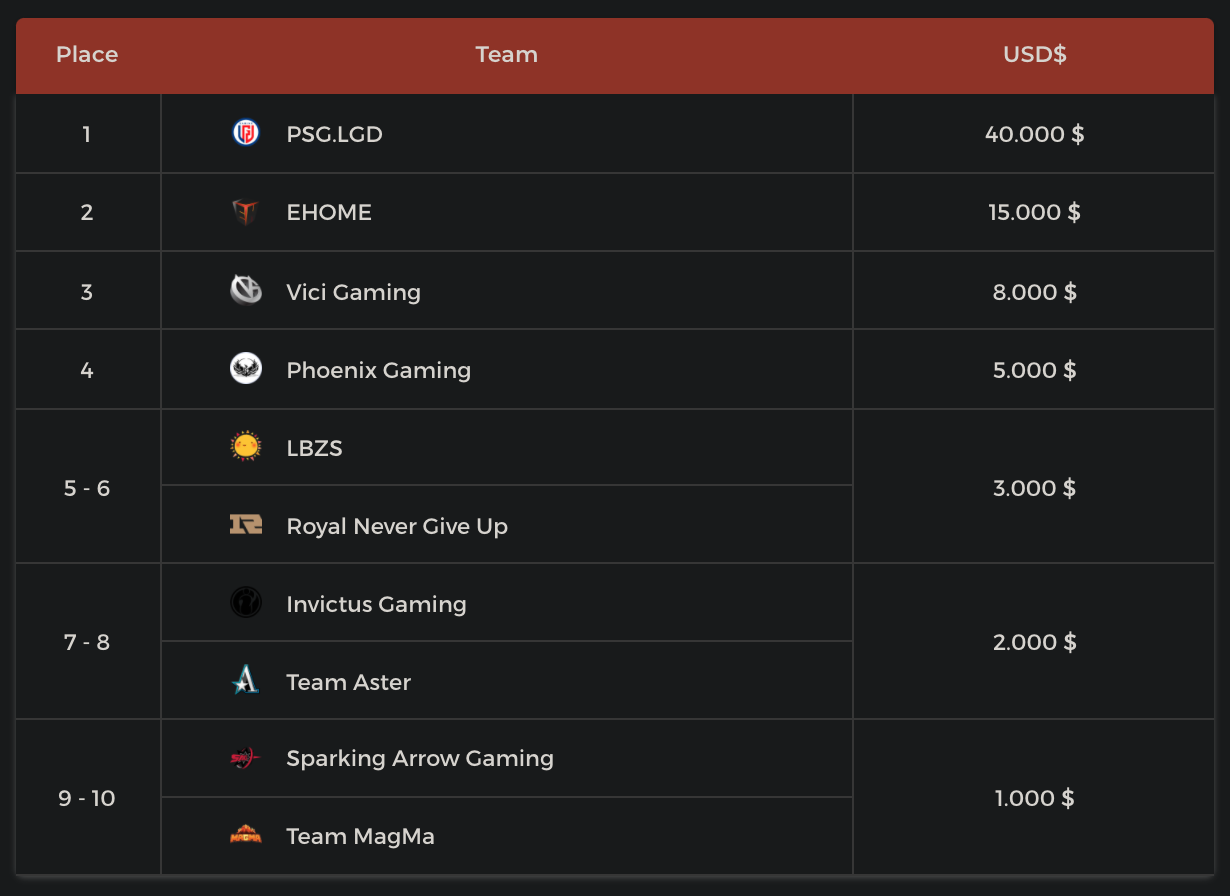
Task: Select the Team Aster name
Action: coord(348,682)
